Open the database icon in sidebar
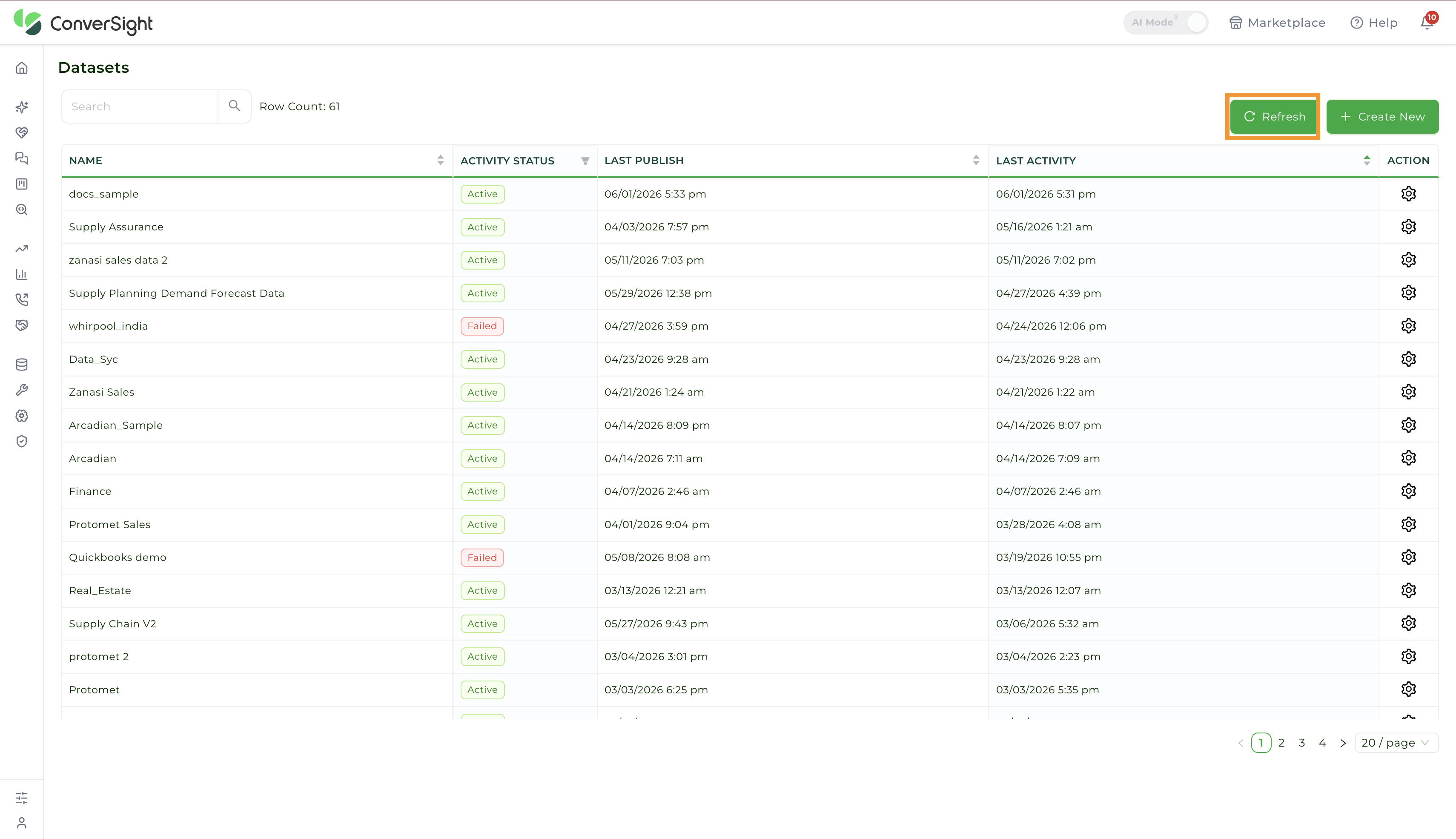This screenshot has width=1456, height=839. (x=22, y=365)
